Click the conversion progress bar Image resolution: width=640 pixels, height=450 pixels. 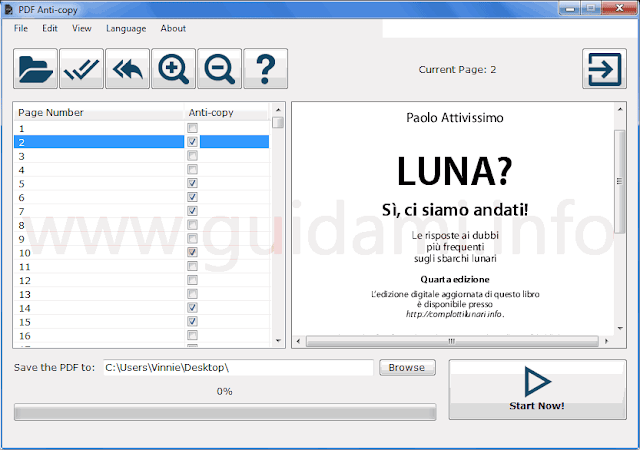tap(225, 412)
